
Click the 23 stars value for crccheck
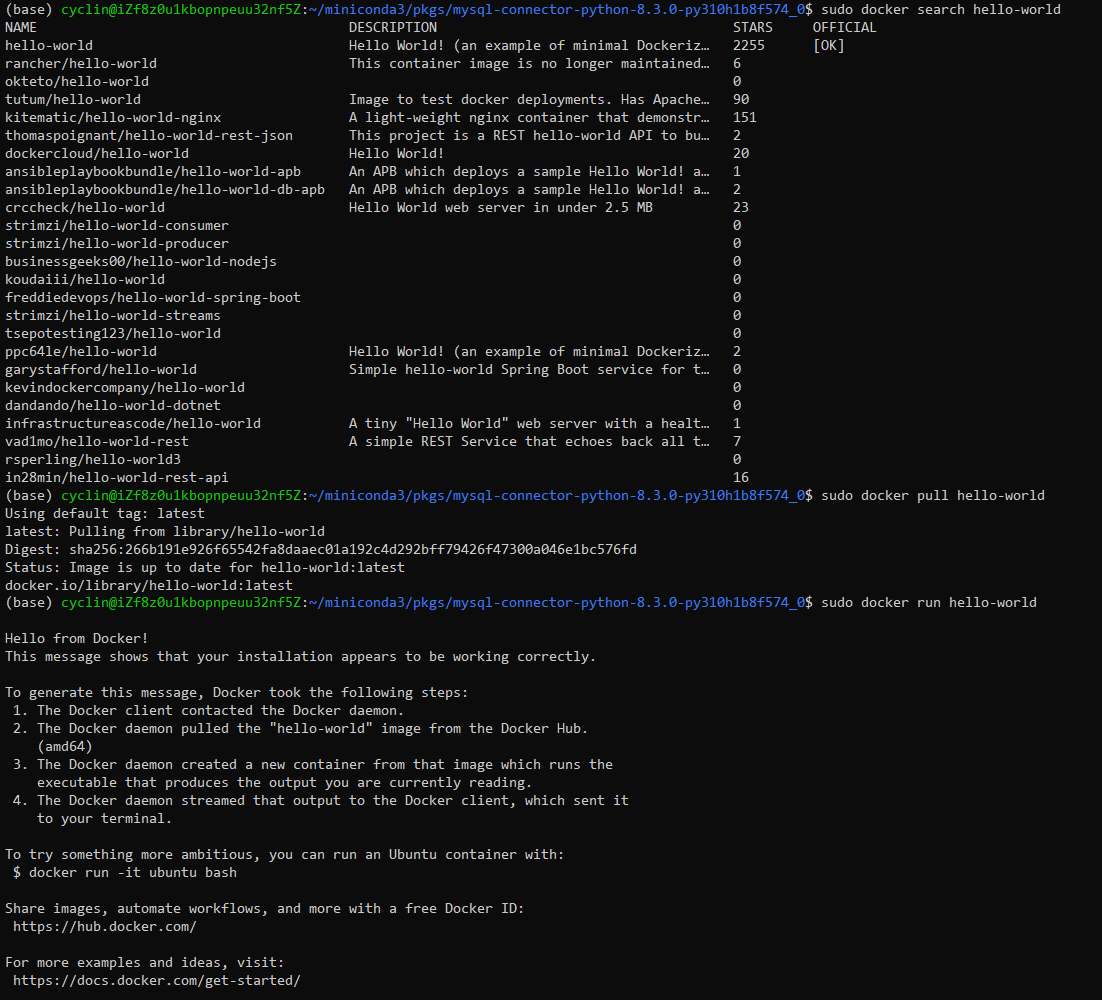tap(741, 207)
